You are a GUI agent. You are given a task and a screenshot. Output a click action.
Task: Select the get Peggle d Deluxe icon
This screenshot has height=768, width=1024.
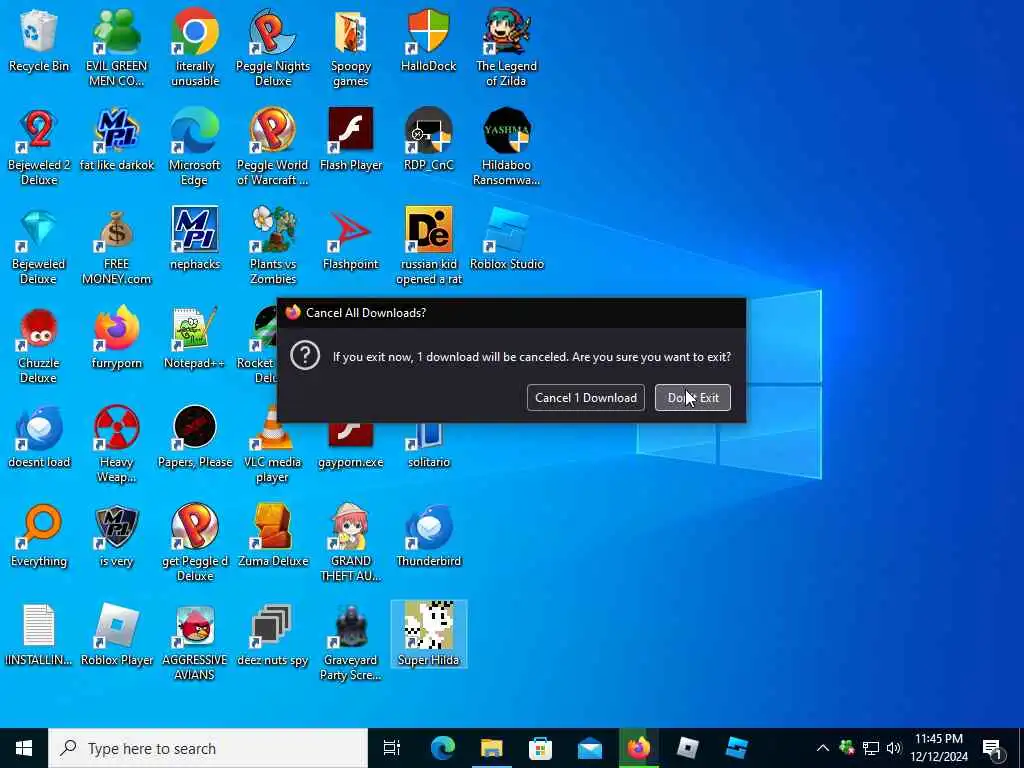195,544
